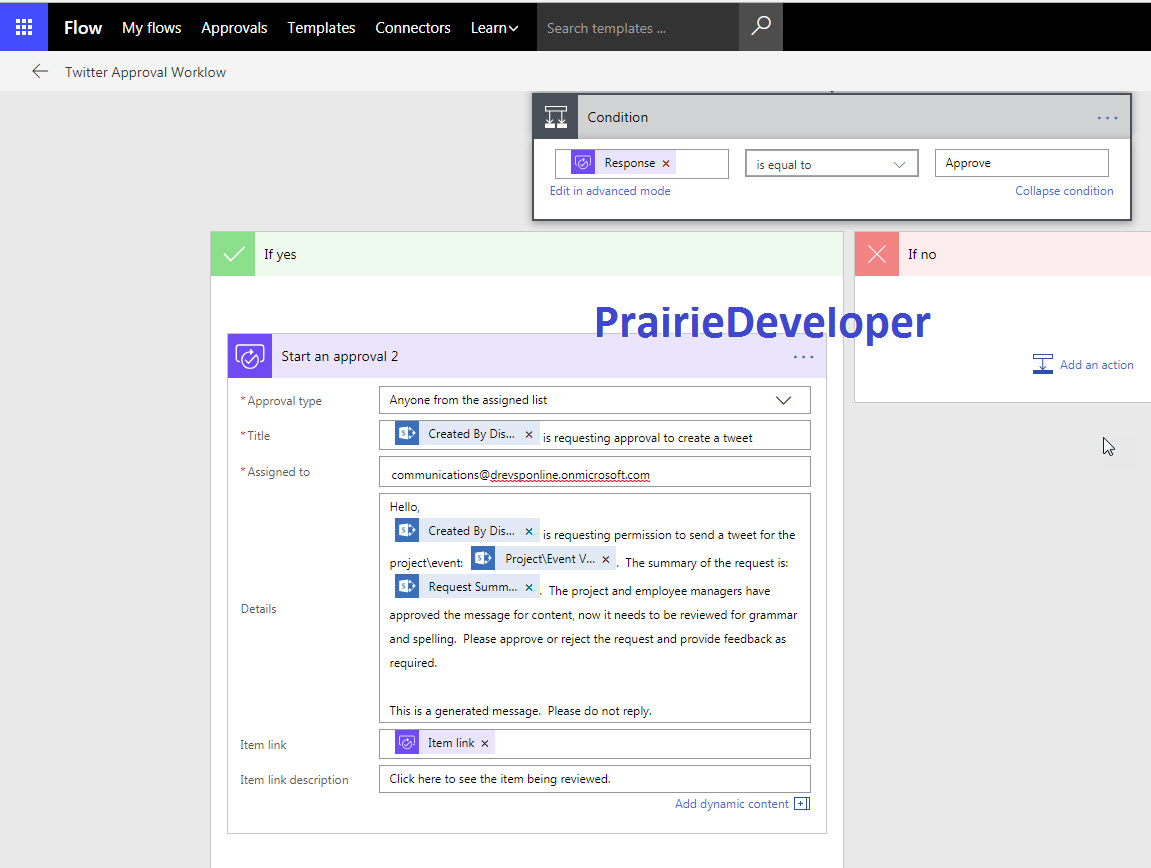Open the 'is equal to' operator dropdown
Viewport: 1151px width, 868px height.
click(x=831, y=164)
